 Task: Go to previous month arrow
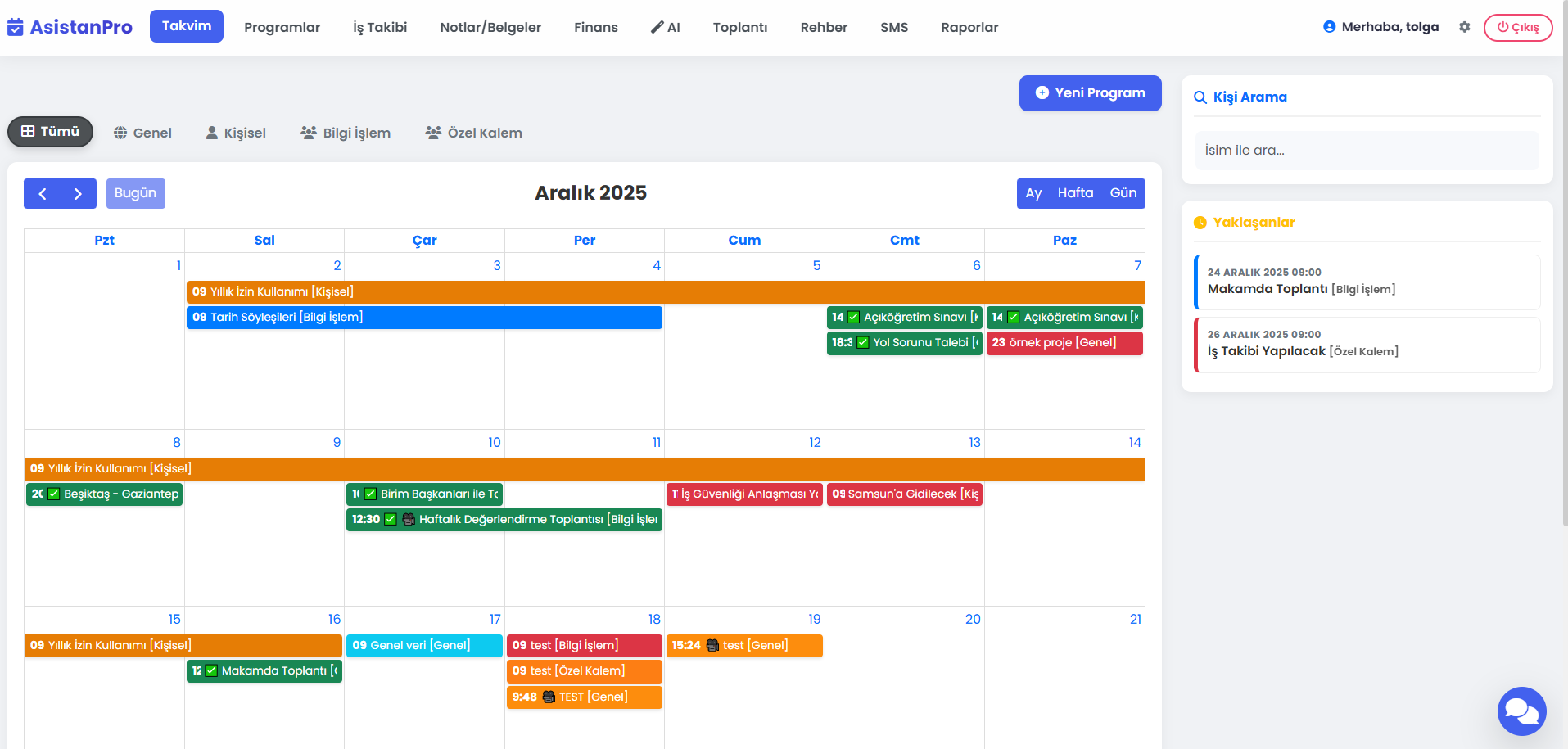43,194
